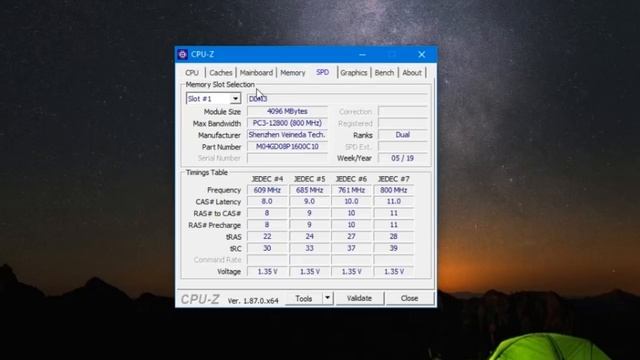This screenshot has height=360, width=640.
Task: Click tRC value 33
Action: point(309,248)
